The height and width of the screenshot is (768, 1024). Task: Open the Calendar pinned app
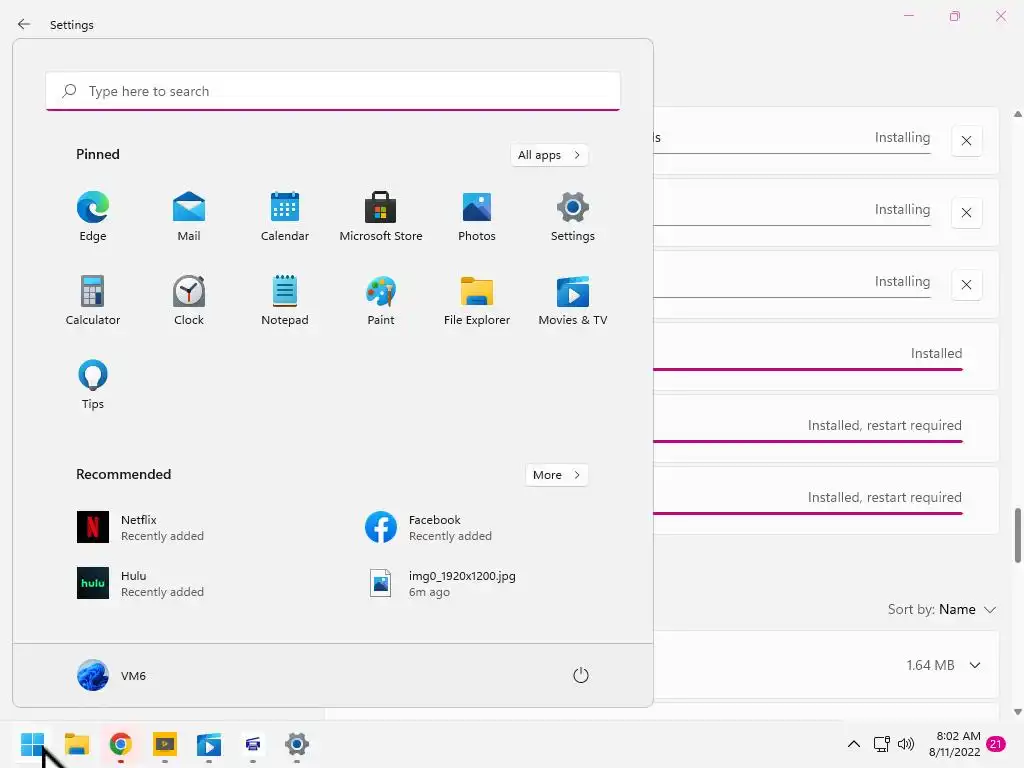click(285, 217)
